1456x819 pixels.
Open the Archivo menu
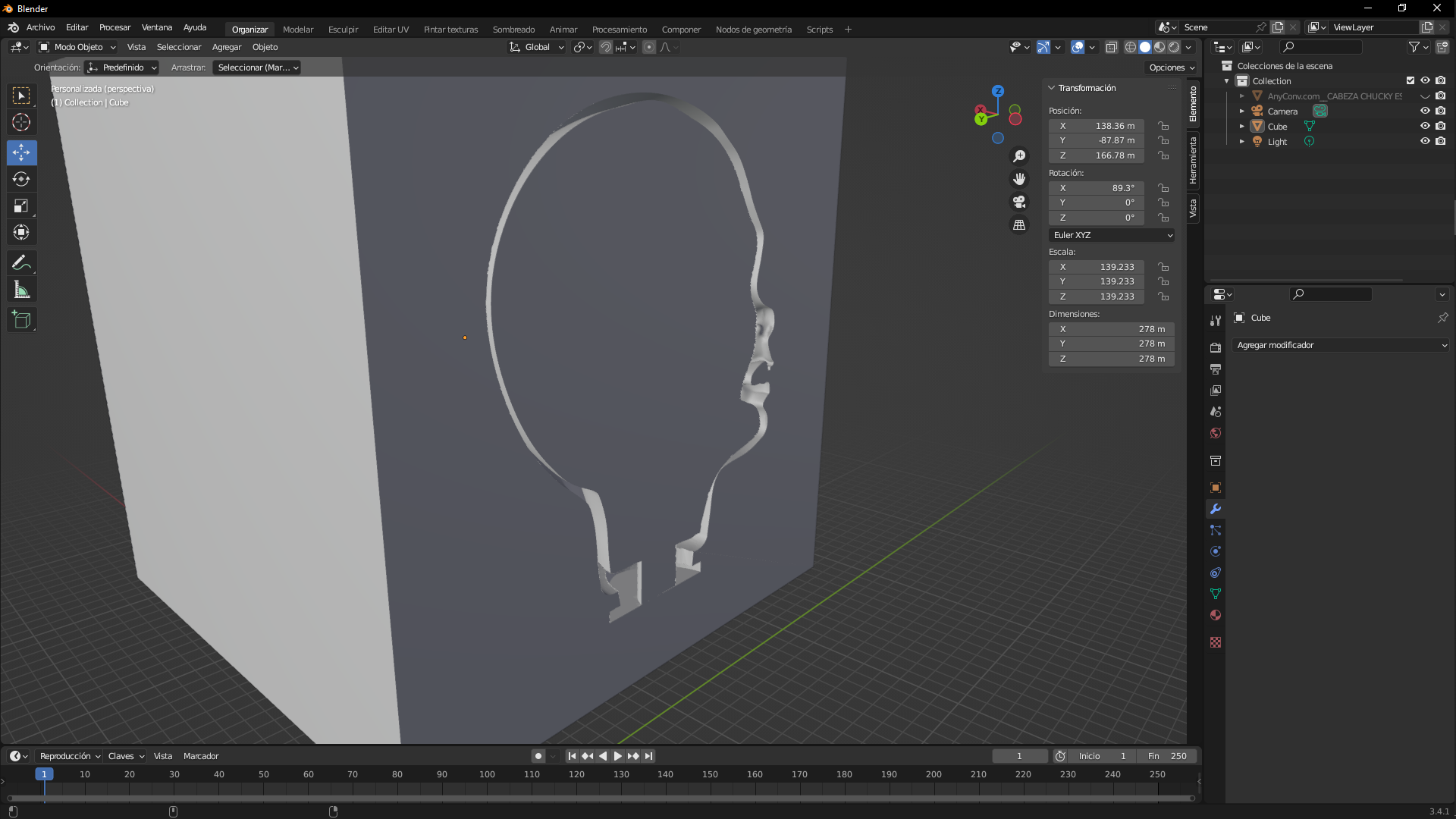tap(40, 28)
